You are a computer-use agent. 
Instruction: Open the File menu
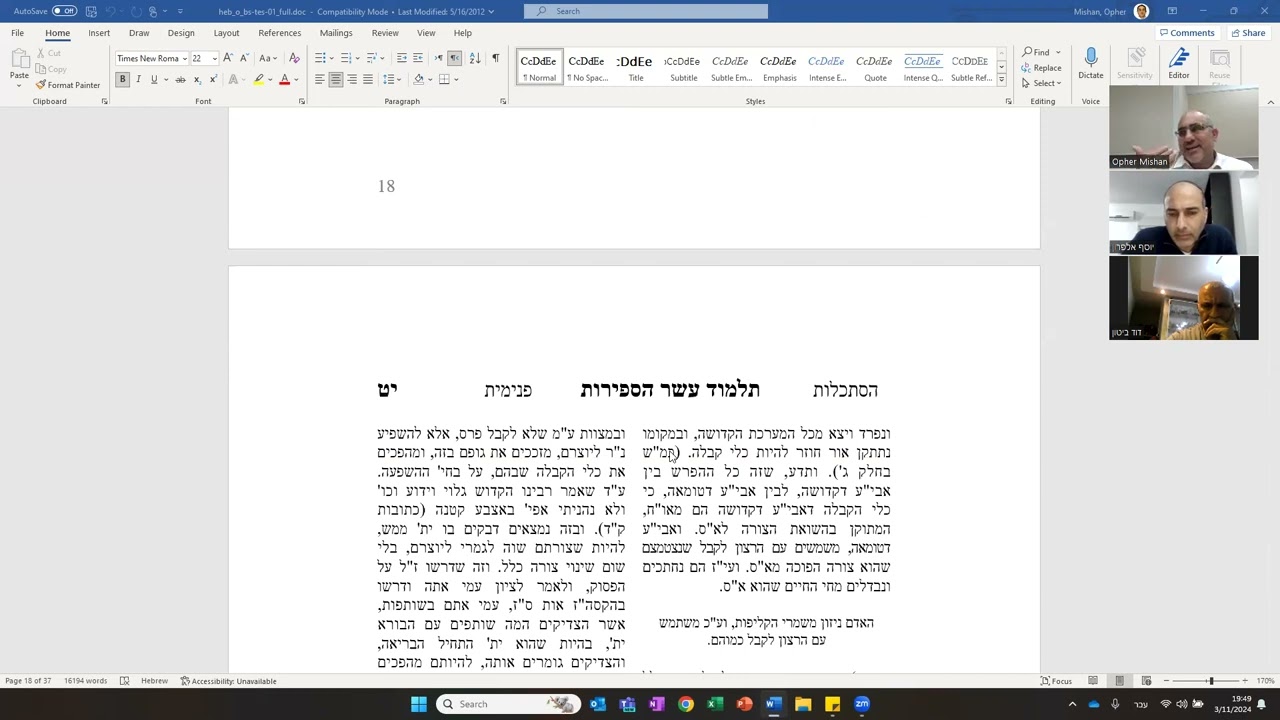point(18,33)
